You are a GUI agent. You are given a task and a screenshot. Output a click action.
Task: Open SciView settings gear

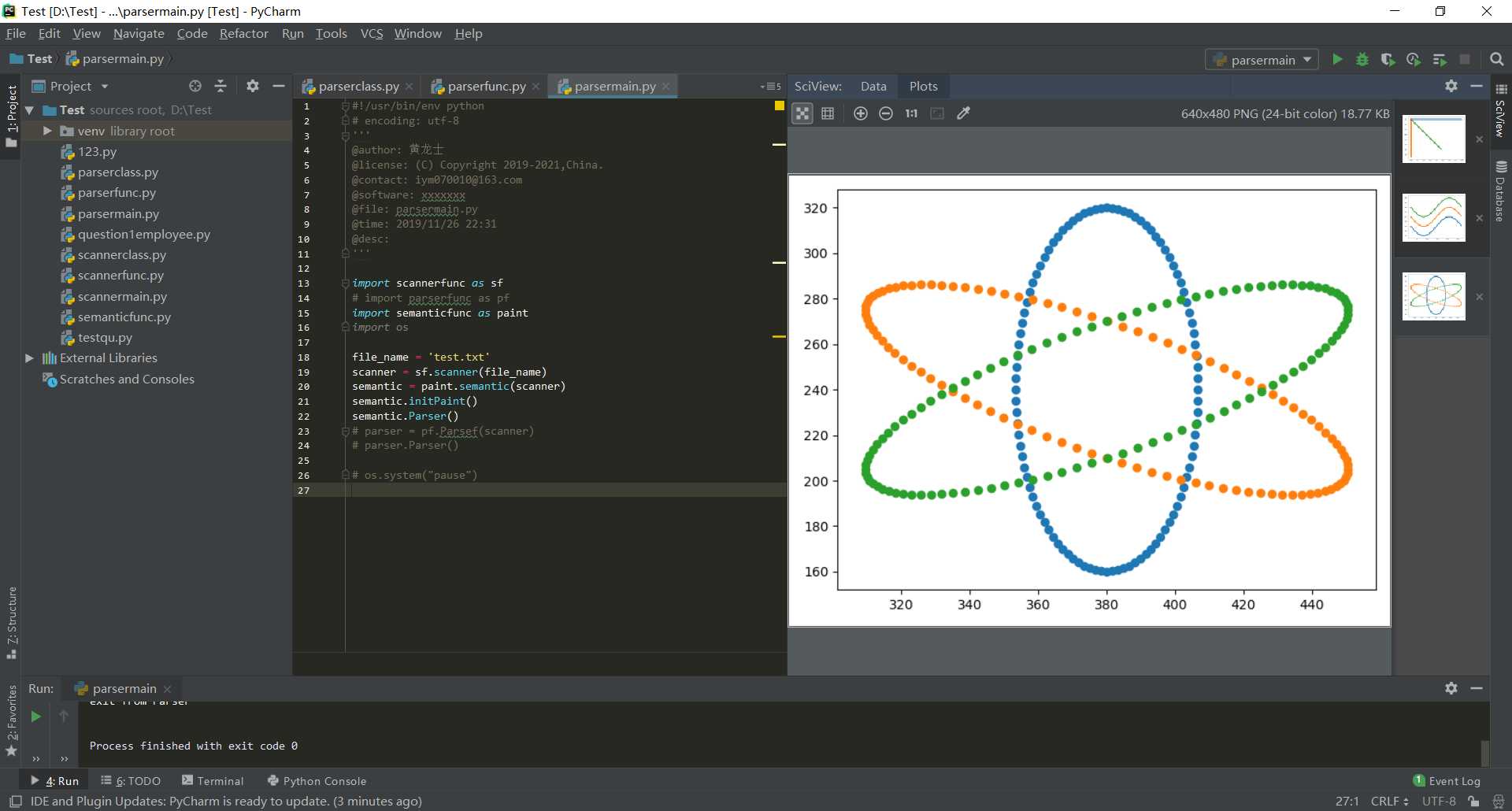tap(1451, 86)
